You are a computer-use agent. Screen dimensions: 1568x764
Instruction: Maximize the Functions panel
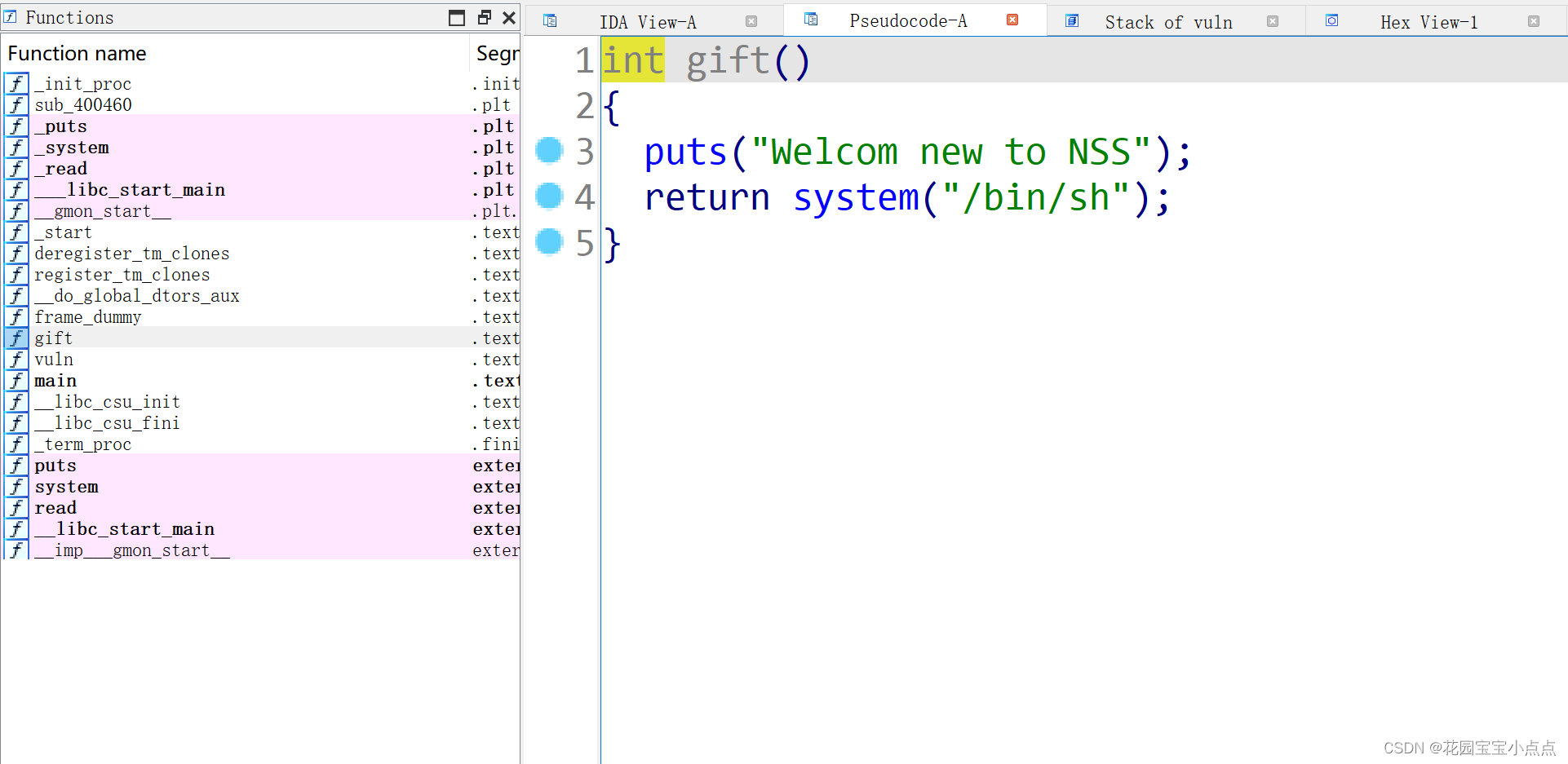457,18
